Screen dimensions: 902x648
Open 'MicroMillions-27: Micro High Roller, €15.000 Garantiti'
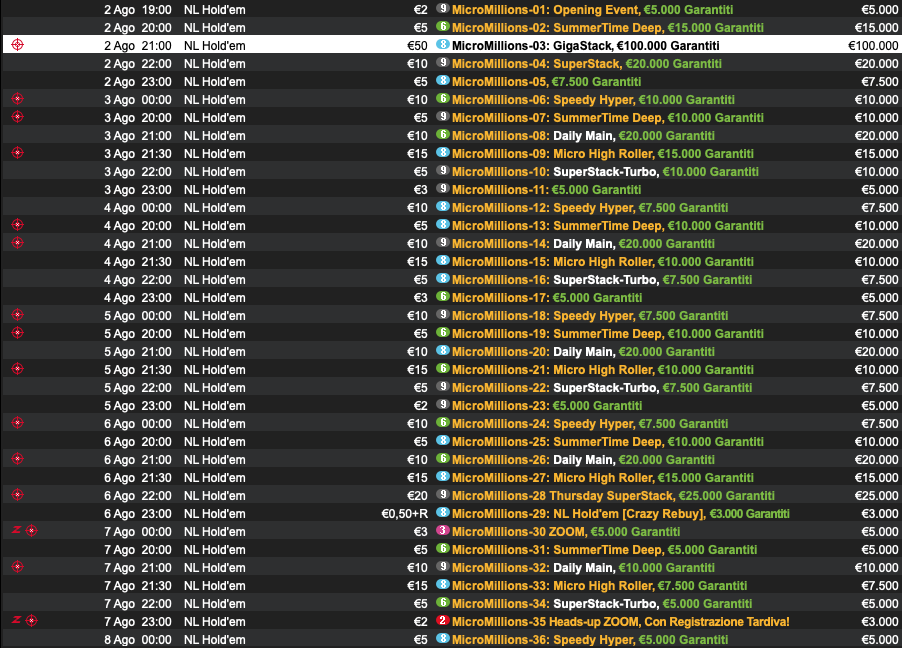pyautogui.click(x=603, y=478)
